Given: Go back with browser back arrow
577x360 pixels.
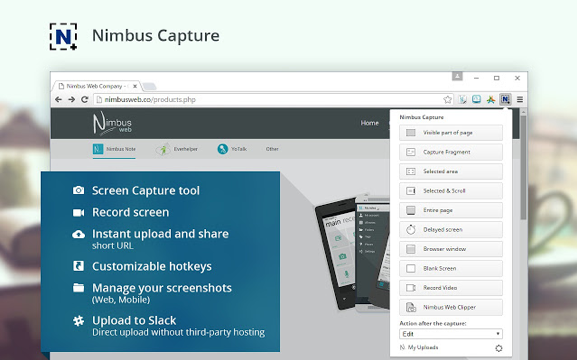Looking at the screenshot, I should point(59,99).
